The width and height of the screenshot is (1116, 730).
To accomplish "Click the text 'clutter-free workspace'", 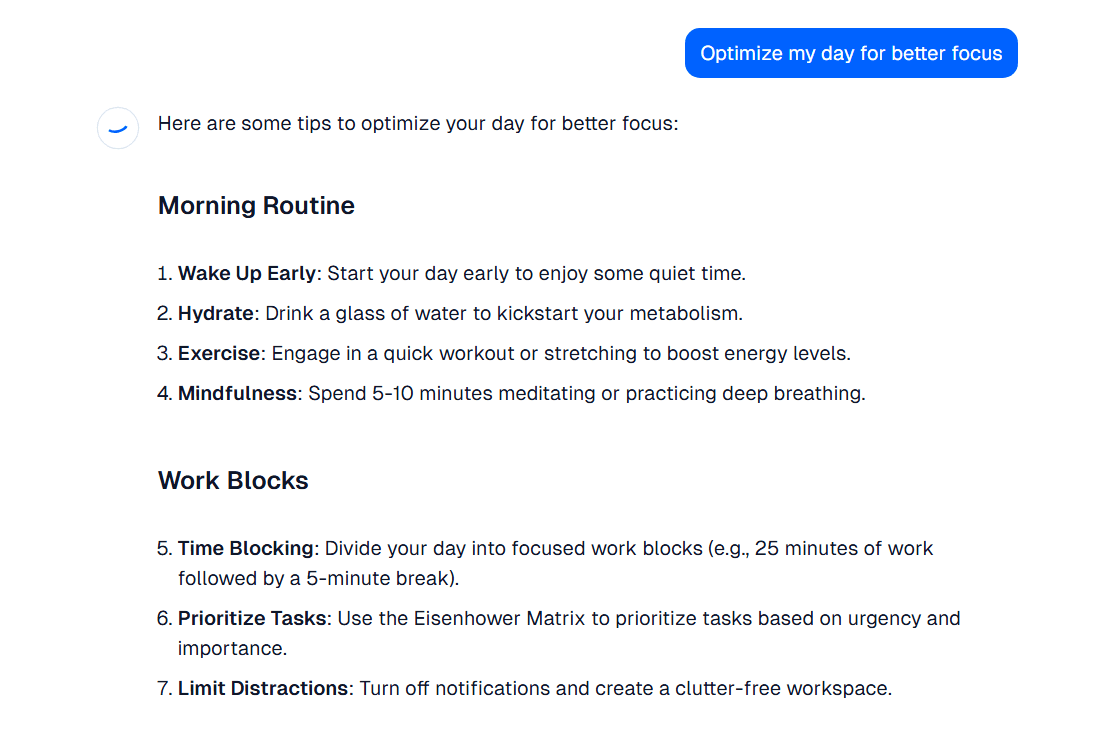I will pyautogui.click(x=782, y=689).
